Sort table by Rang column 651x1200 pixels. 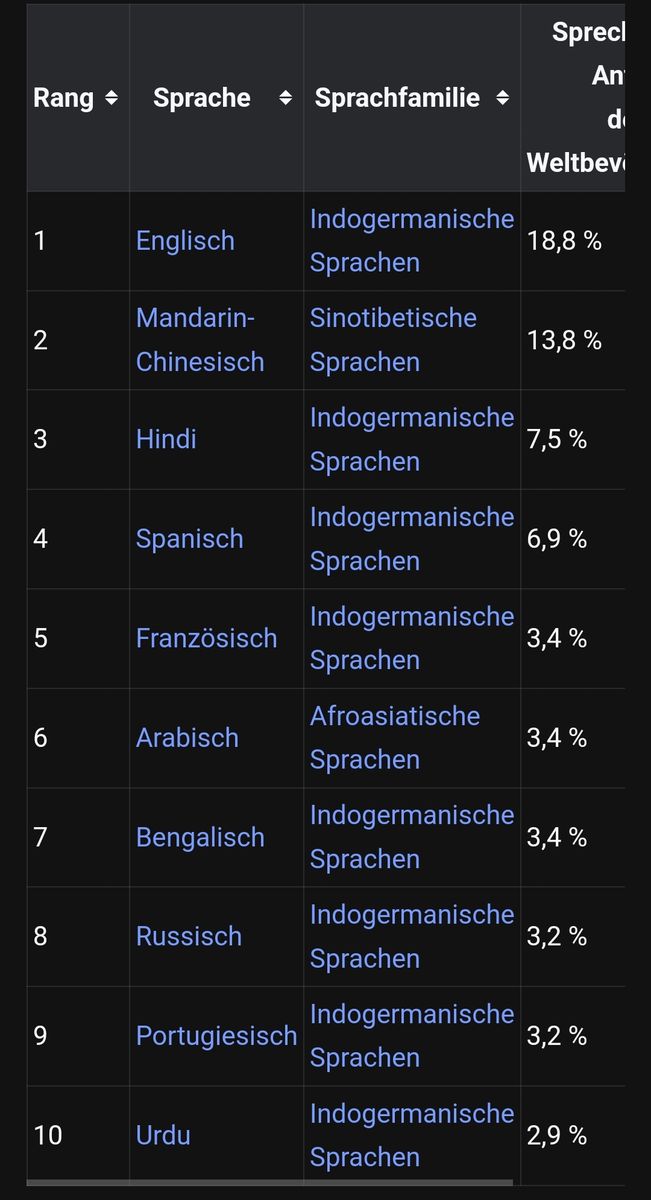111,98
